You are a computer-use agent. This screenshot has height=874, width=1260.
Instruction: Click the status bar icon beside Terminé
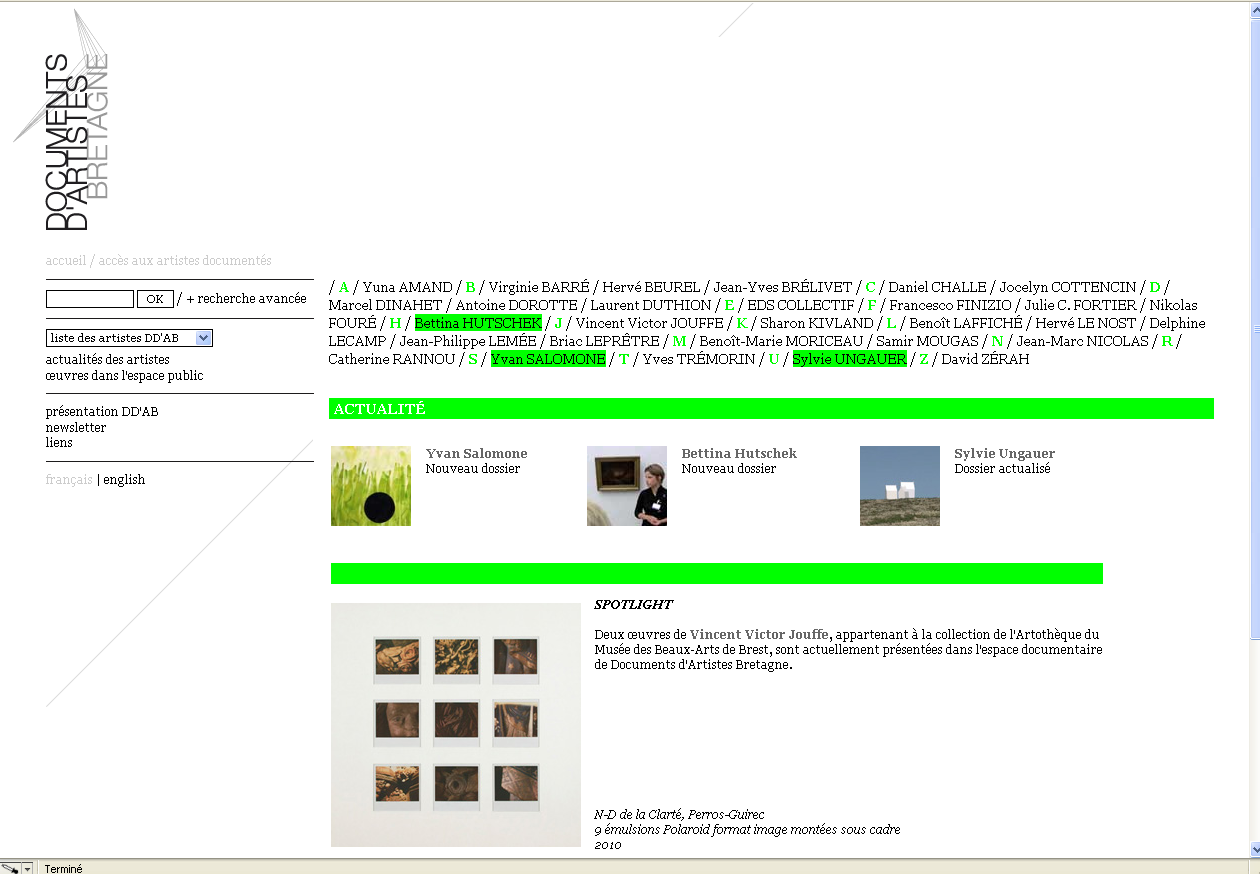10,868
